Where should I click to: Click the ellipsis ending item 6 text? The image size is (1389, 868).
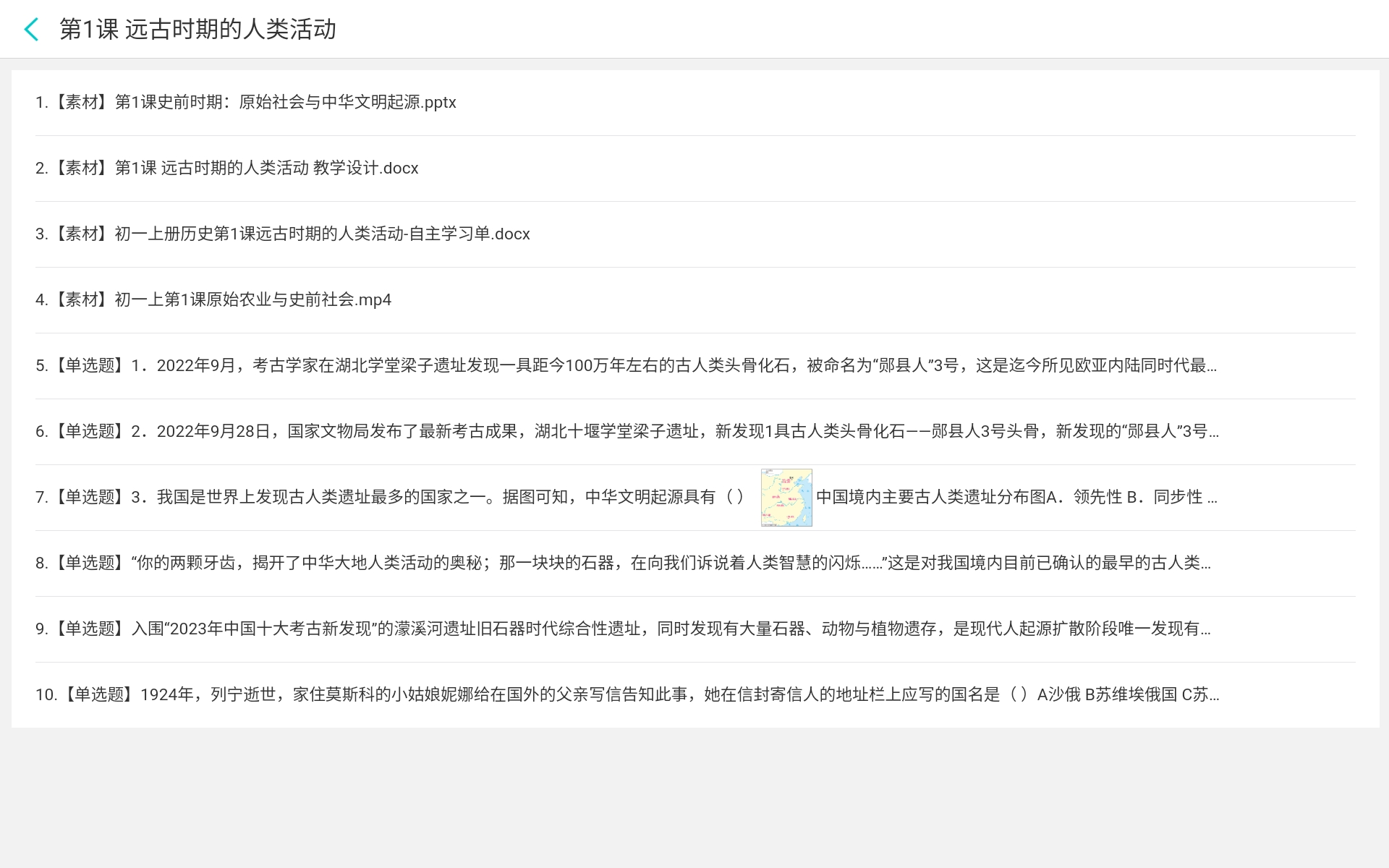(1213, 433)
